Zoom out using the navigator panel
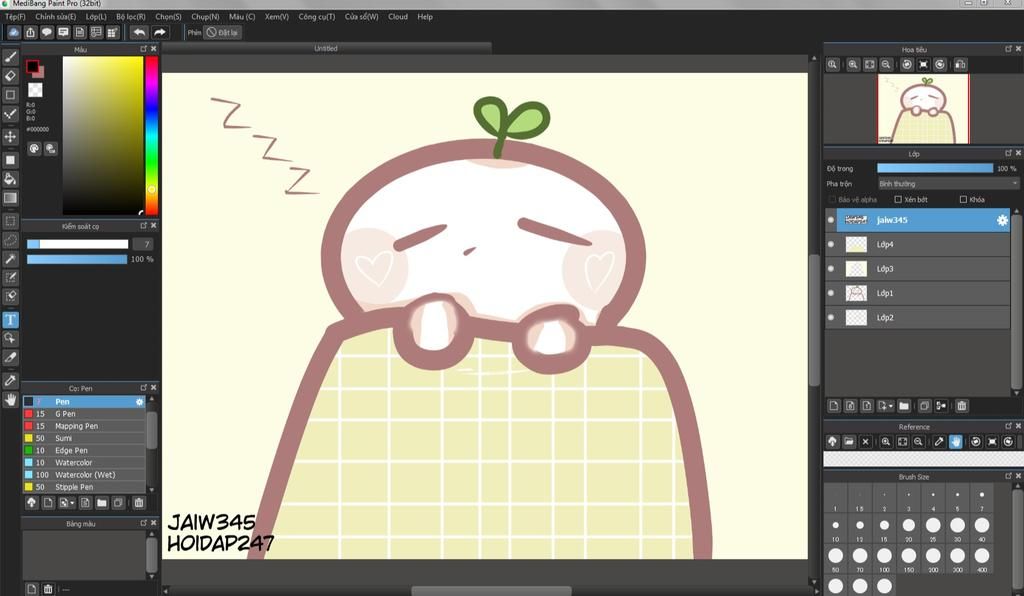This screenshot has height=596, width=1024. [886, 65]
